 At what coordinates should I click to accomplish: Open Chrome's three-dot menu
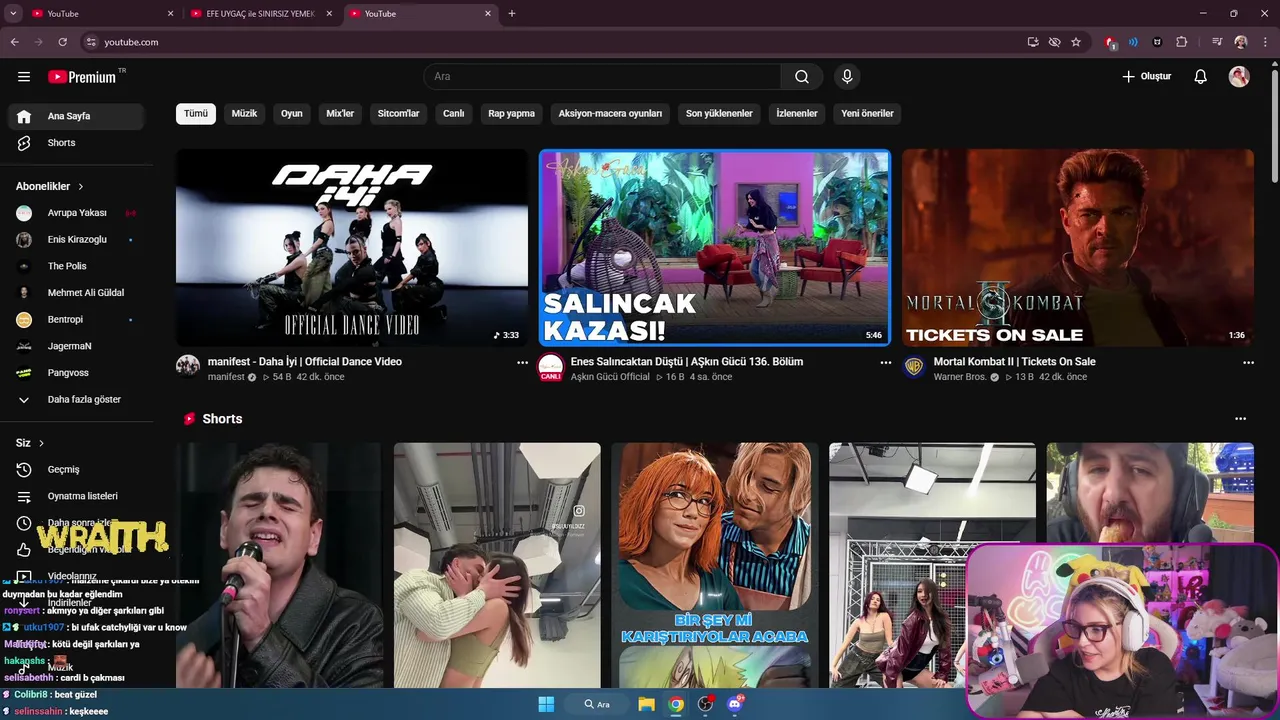click(x=1264, y=42)
